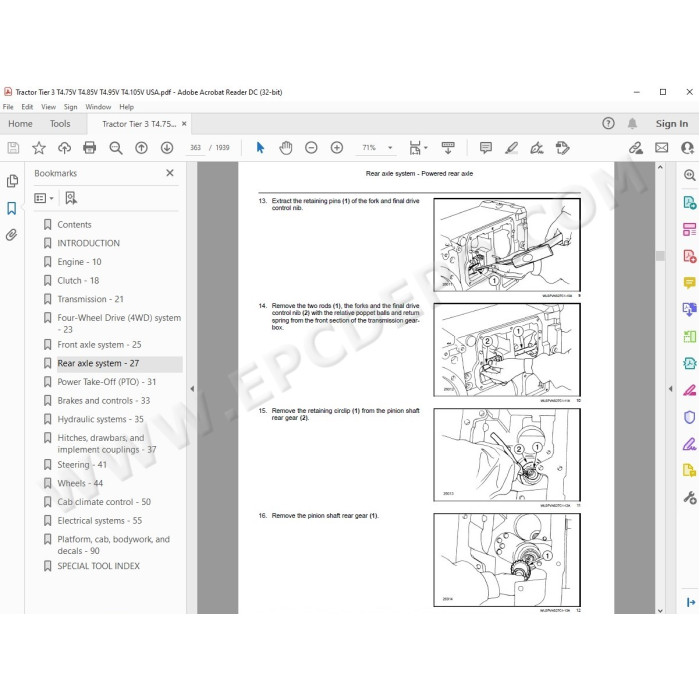Screen dimensions: 700x700
Task: Go to next page arrow
Action: tap(167, 148)
